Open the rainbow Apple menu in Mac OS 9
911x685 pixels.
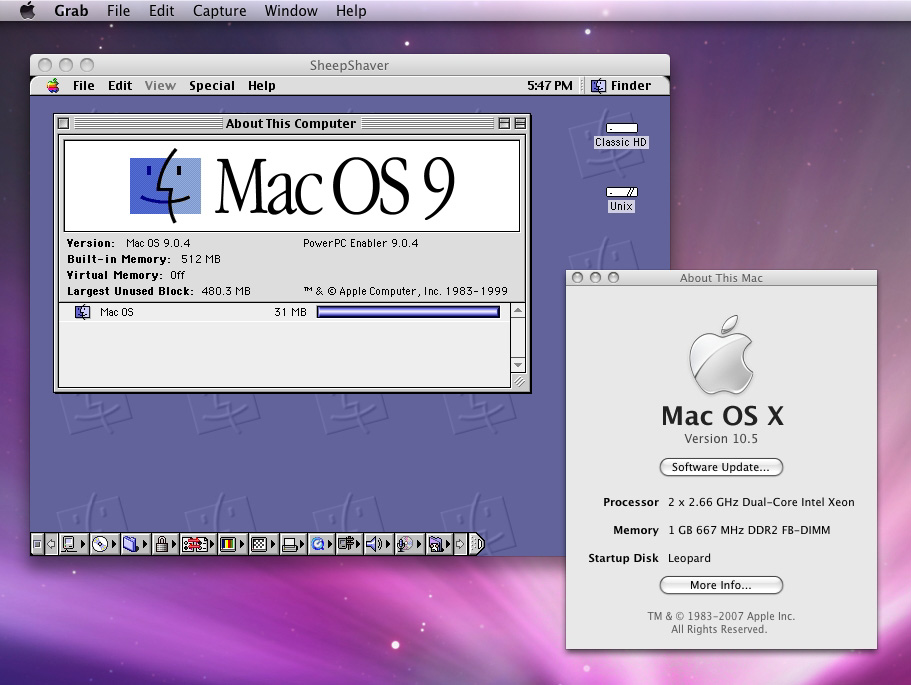coord(53,86)
